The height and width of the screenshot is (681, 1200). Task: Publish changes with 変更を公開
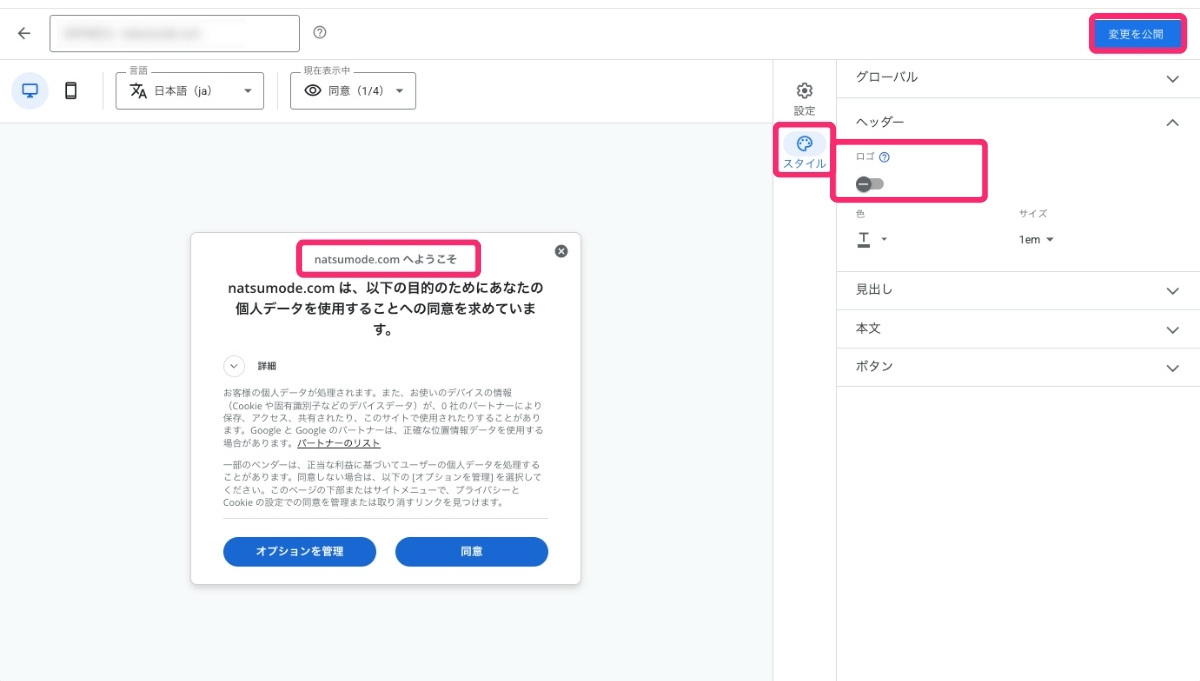click(1137, 32)
